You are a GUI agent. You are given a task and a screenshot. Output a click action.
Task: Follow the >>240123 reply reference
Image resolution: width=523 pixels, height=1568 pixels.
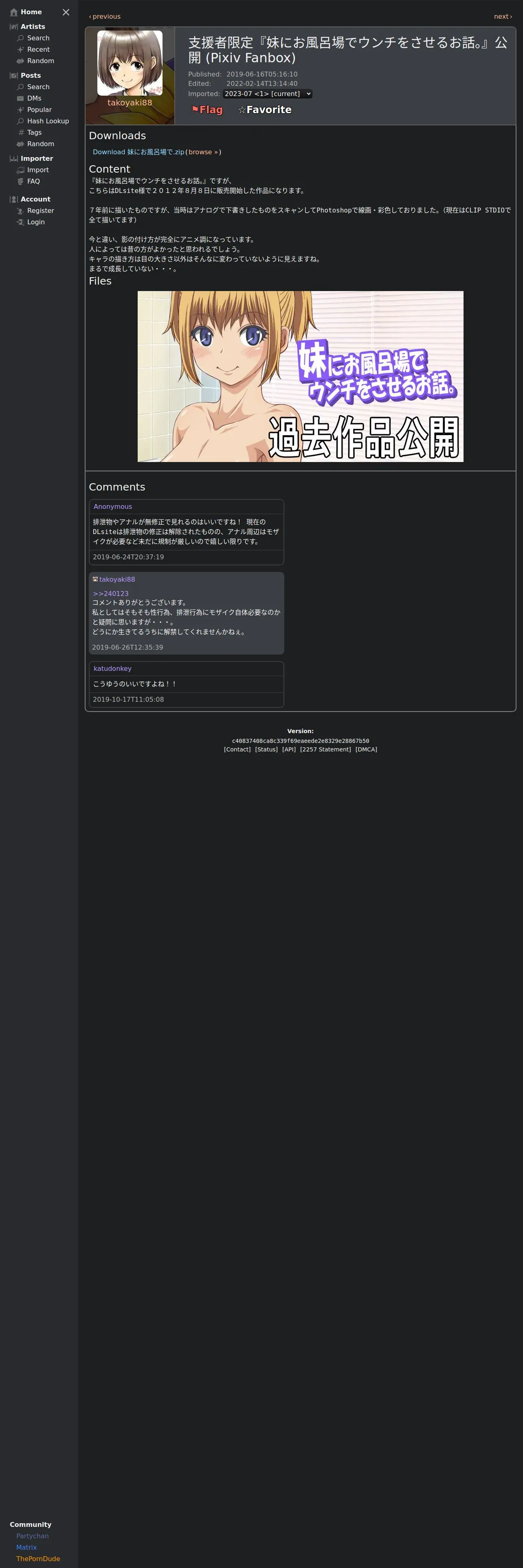111,593
